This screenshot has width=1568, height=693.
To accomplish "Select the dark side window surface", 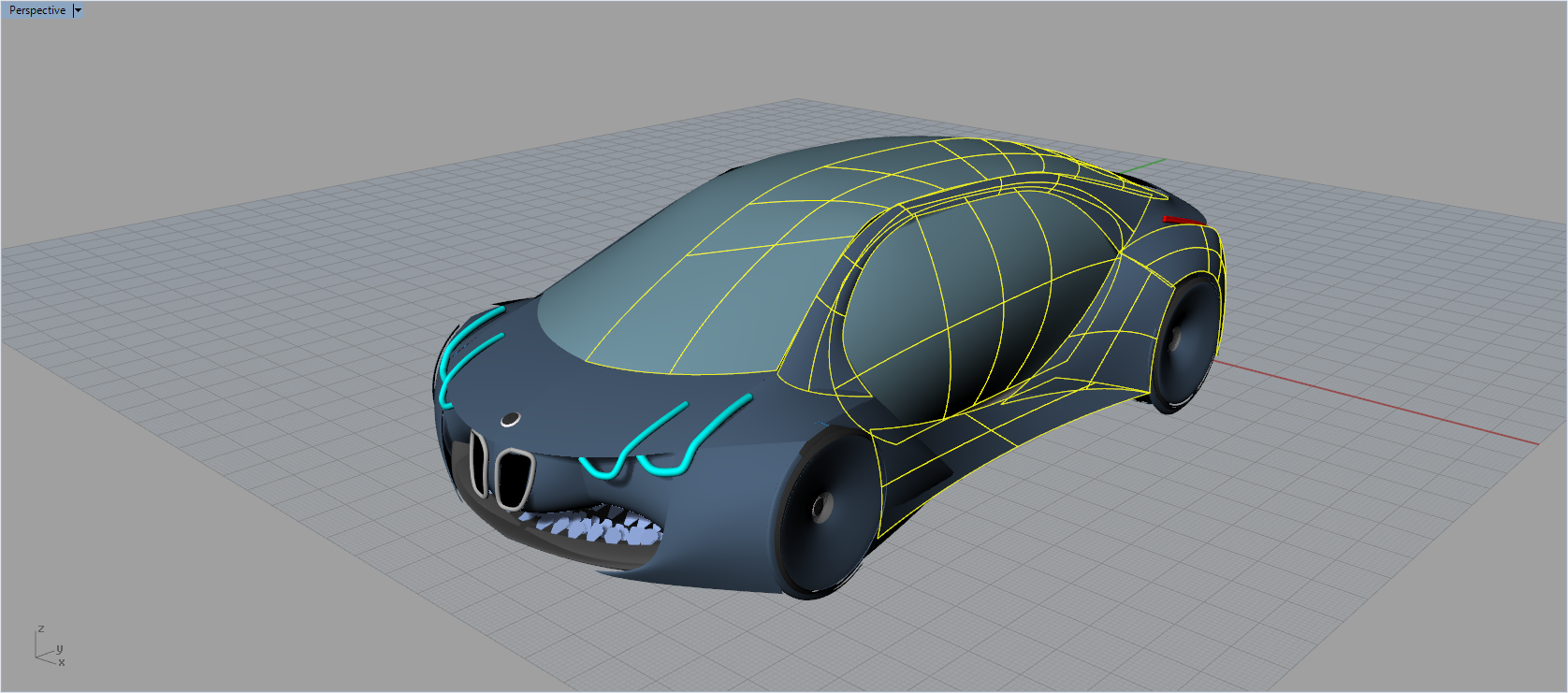I will [x=945, y=309].
